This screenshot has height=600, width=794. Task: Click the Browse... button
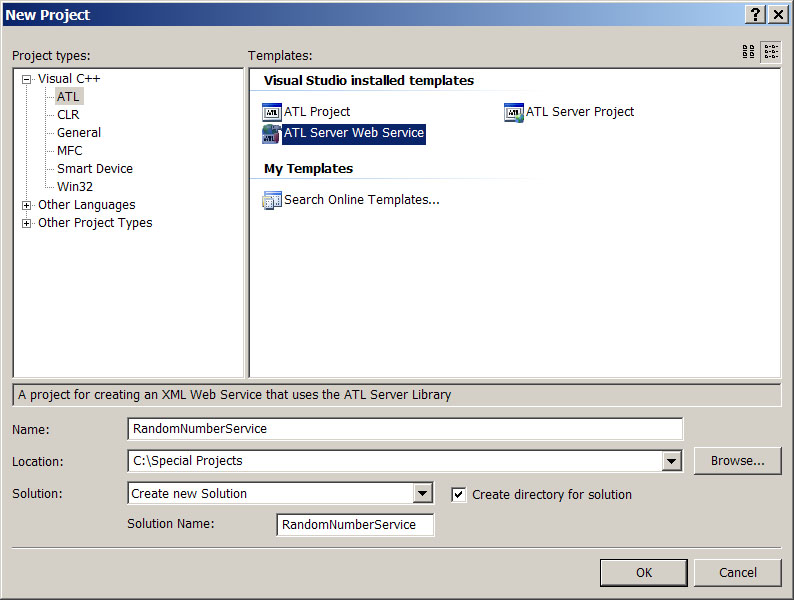point(737,461)
